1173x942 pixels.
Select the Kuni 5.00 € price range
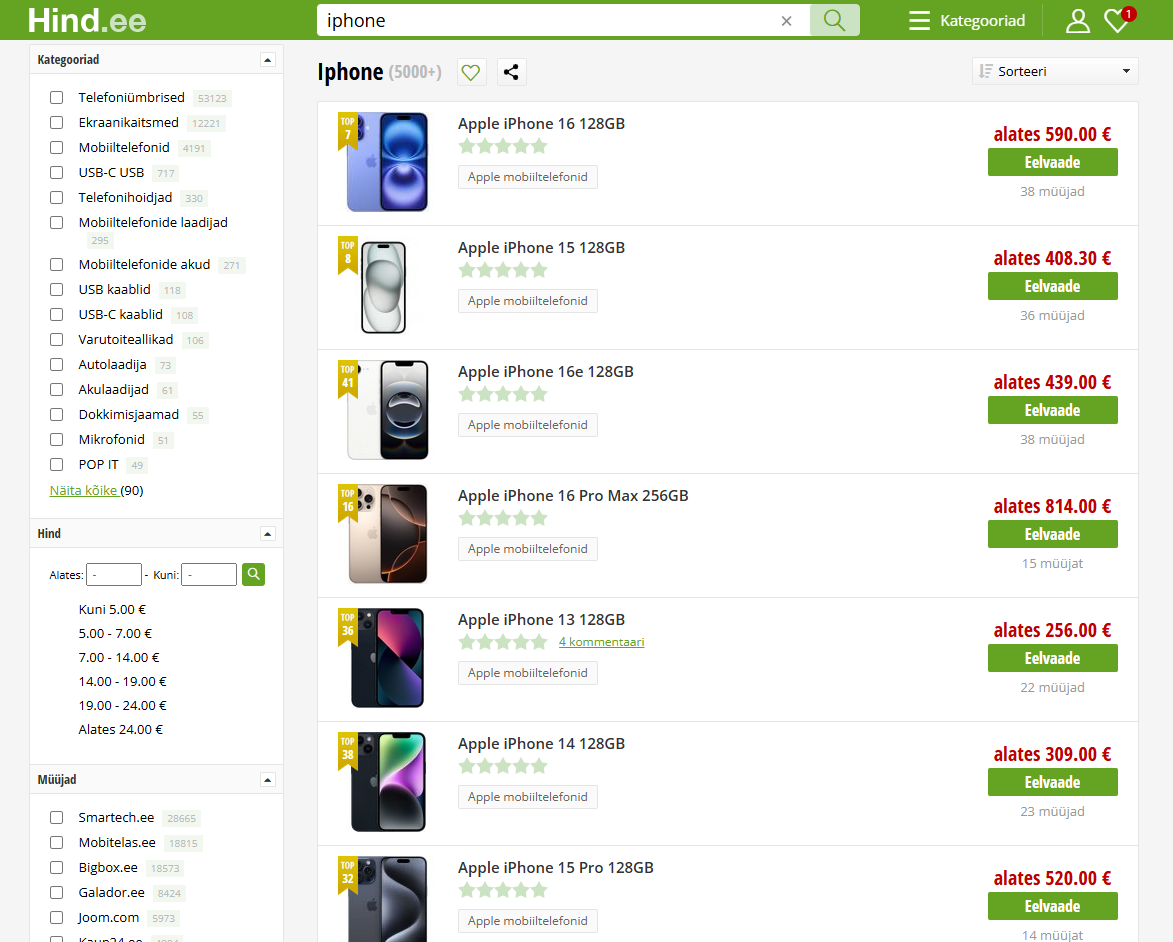click(112, 610)
